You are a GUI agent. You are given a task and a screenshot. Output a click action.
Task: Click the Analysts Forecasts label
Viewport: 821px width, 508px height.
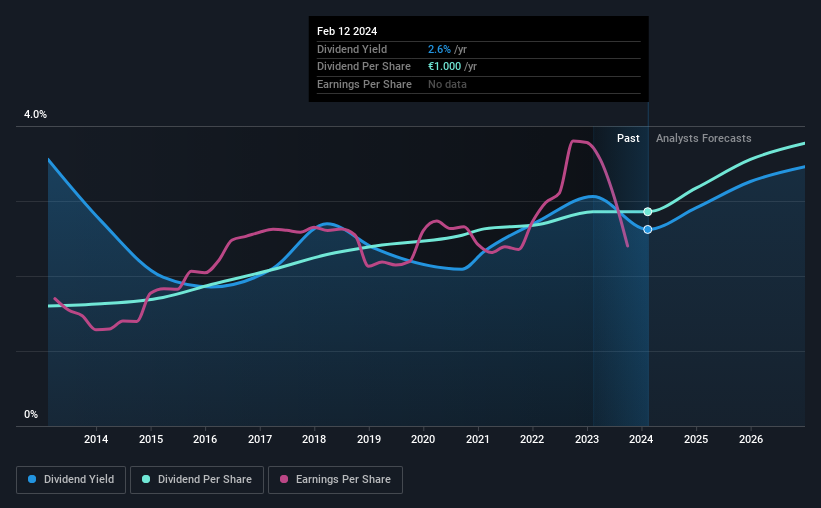(703, 138)
